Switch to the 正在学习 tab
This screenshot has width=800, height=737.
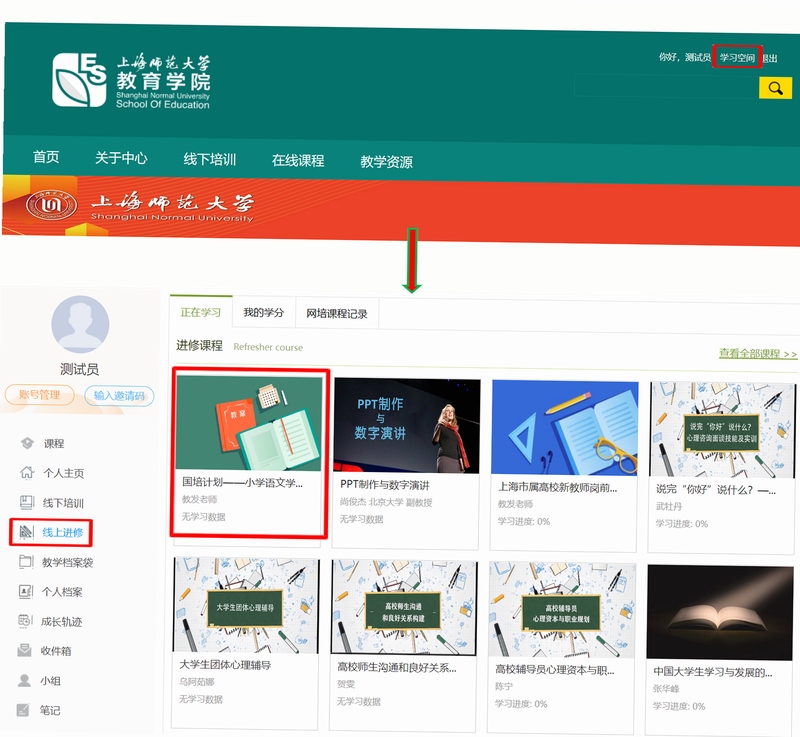click(201, 312)
